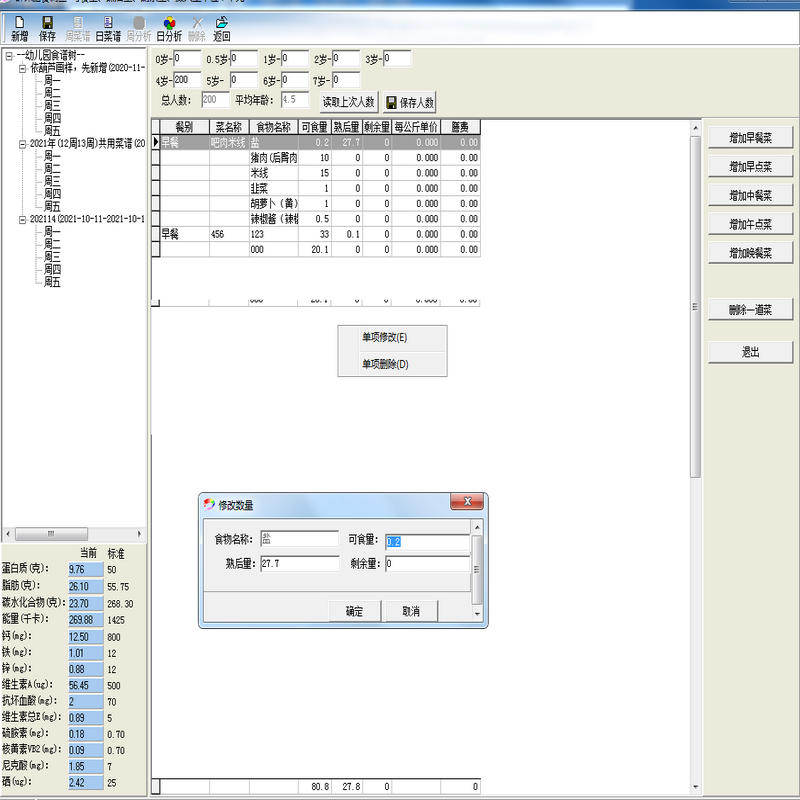Click the 增加午点菜 button
Screen dimensions: 800x800
(751, 224)
